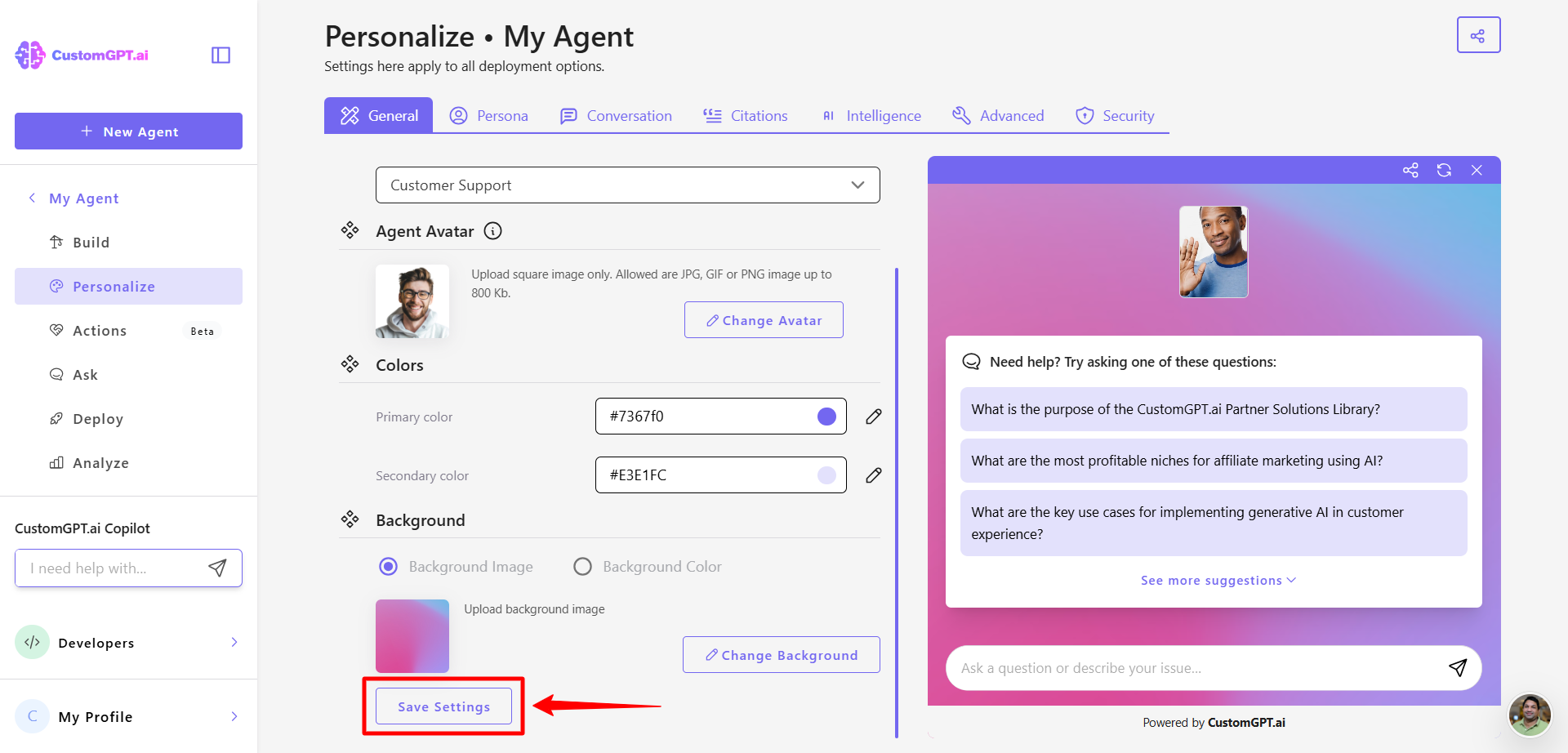Click the New Agent button
This screenshot has width=1568, height=753.
click(128, 131)
